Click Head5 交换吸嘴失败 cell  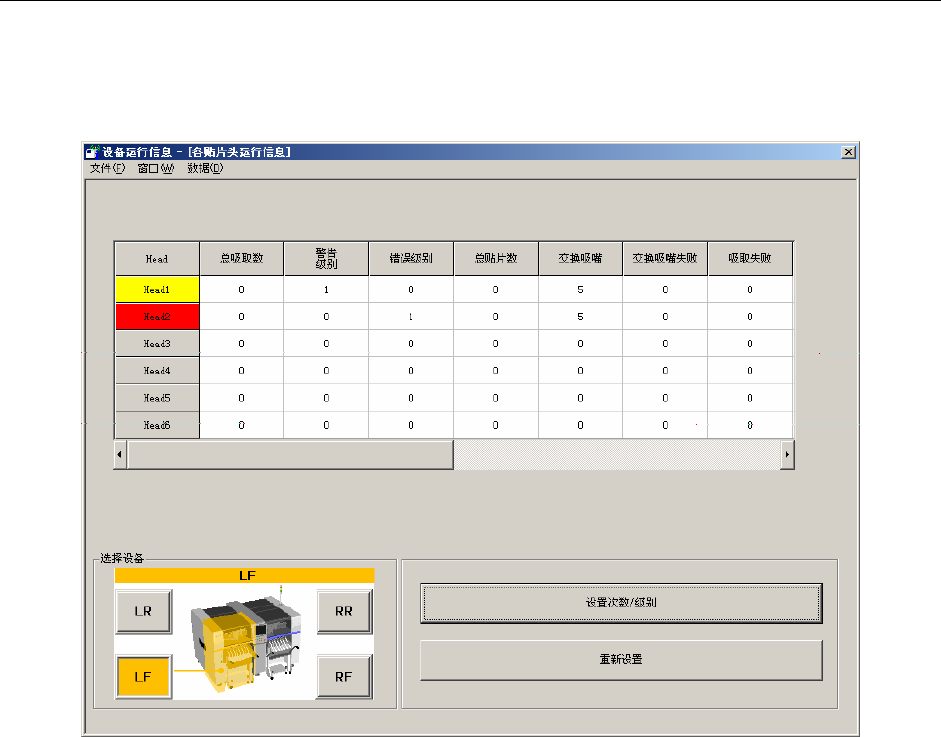point(665,398)
